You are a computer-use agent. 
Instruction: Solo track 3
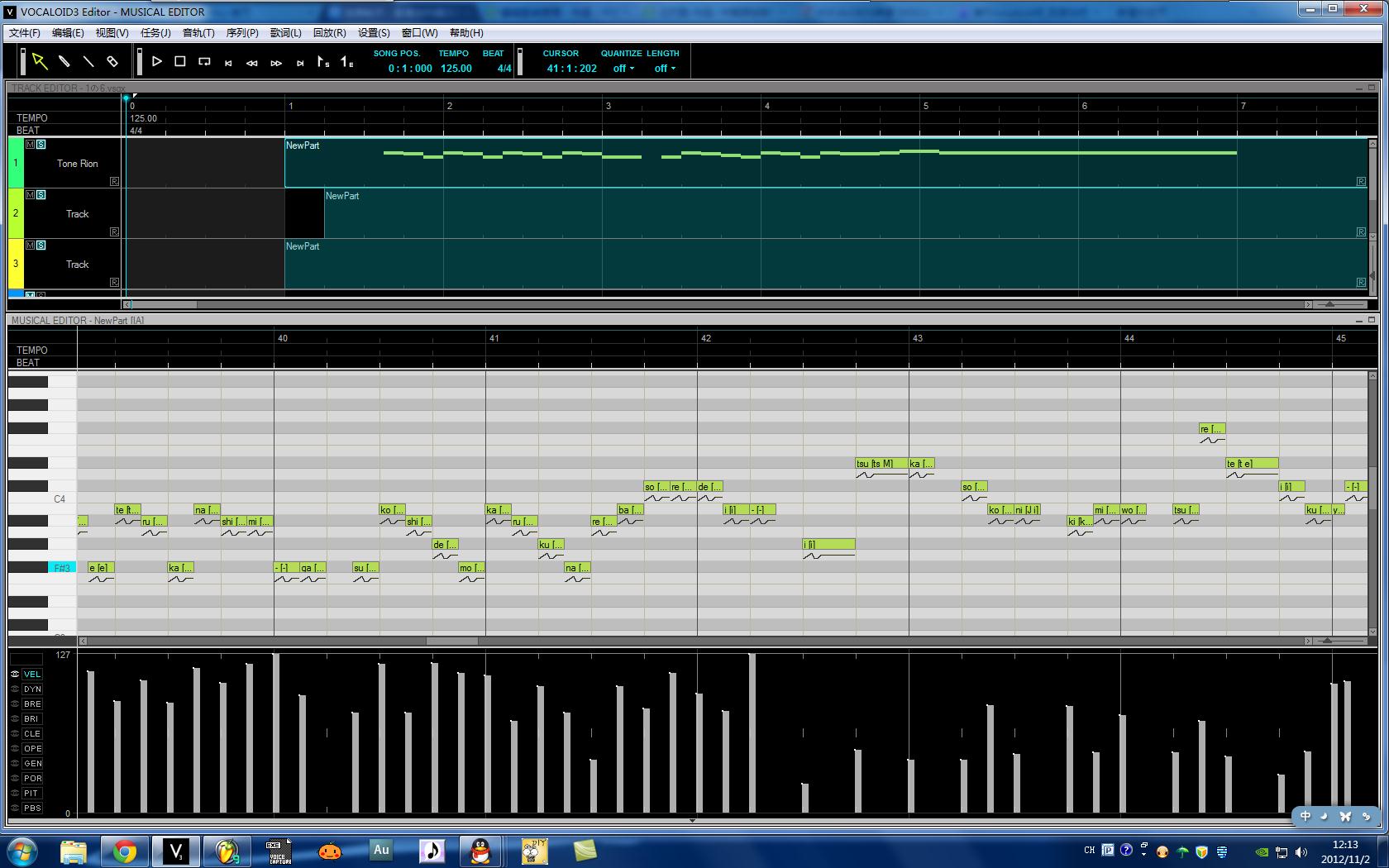click(x=41, y=245)
